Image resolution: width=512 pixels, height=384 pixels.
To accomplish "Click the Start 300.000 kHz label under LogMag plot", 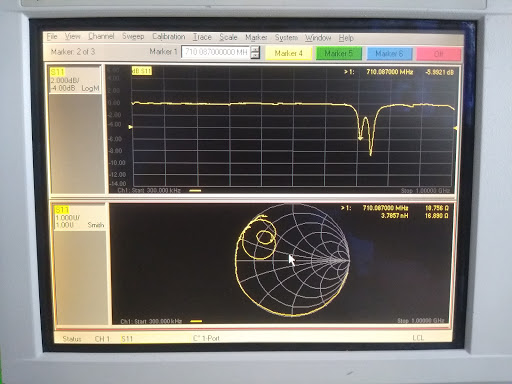I will (156, 190).
